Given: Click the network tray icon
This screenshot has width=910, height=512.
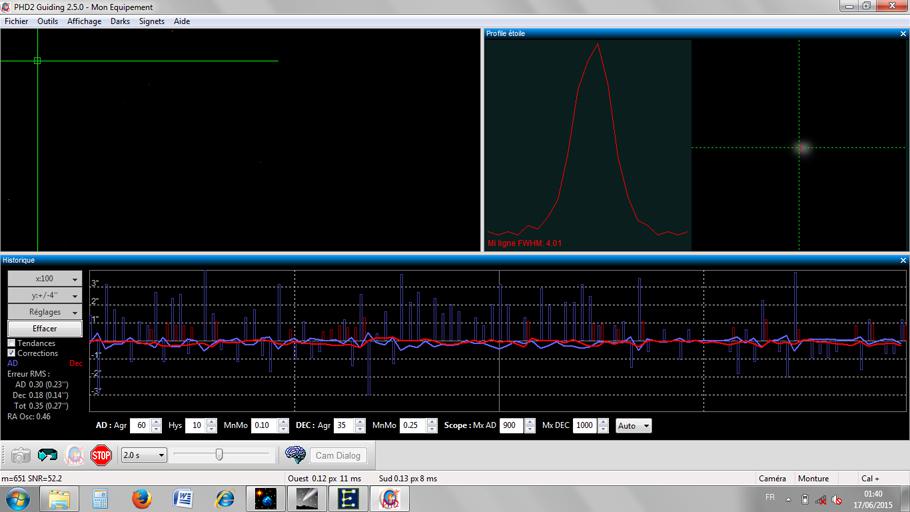Looking at the screenshot, I should [x=821, y=500].
